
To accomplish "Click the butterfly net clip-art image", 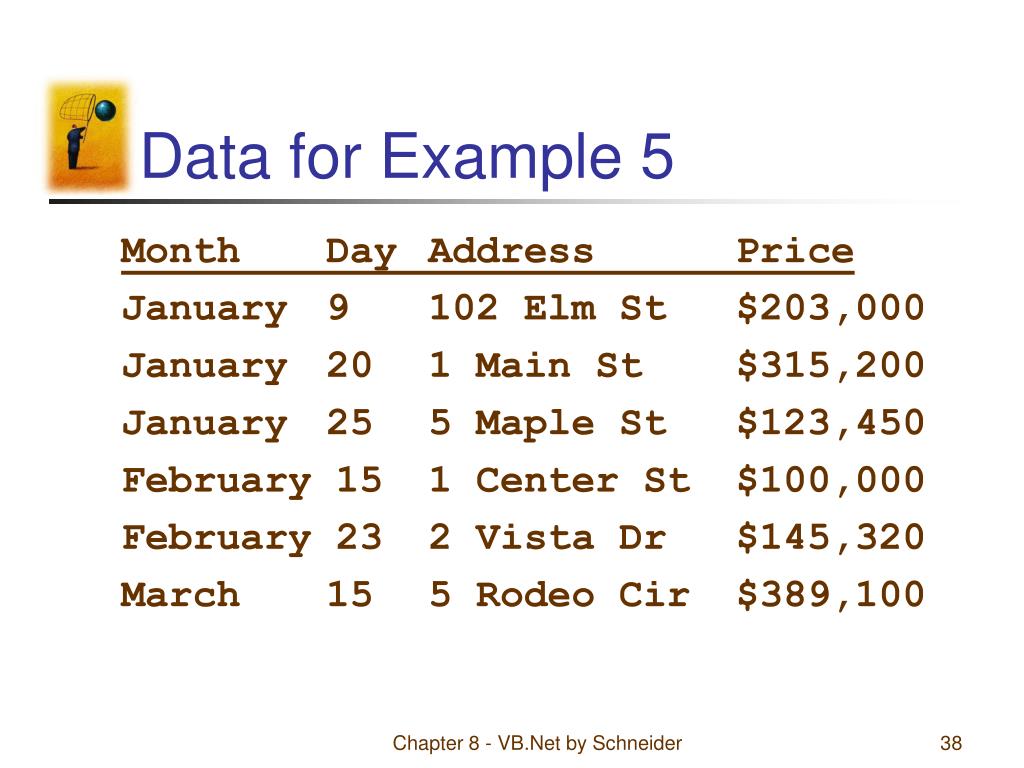I will 88,136.
